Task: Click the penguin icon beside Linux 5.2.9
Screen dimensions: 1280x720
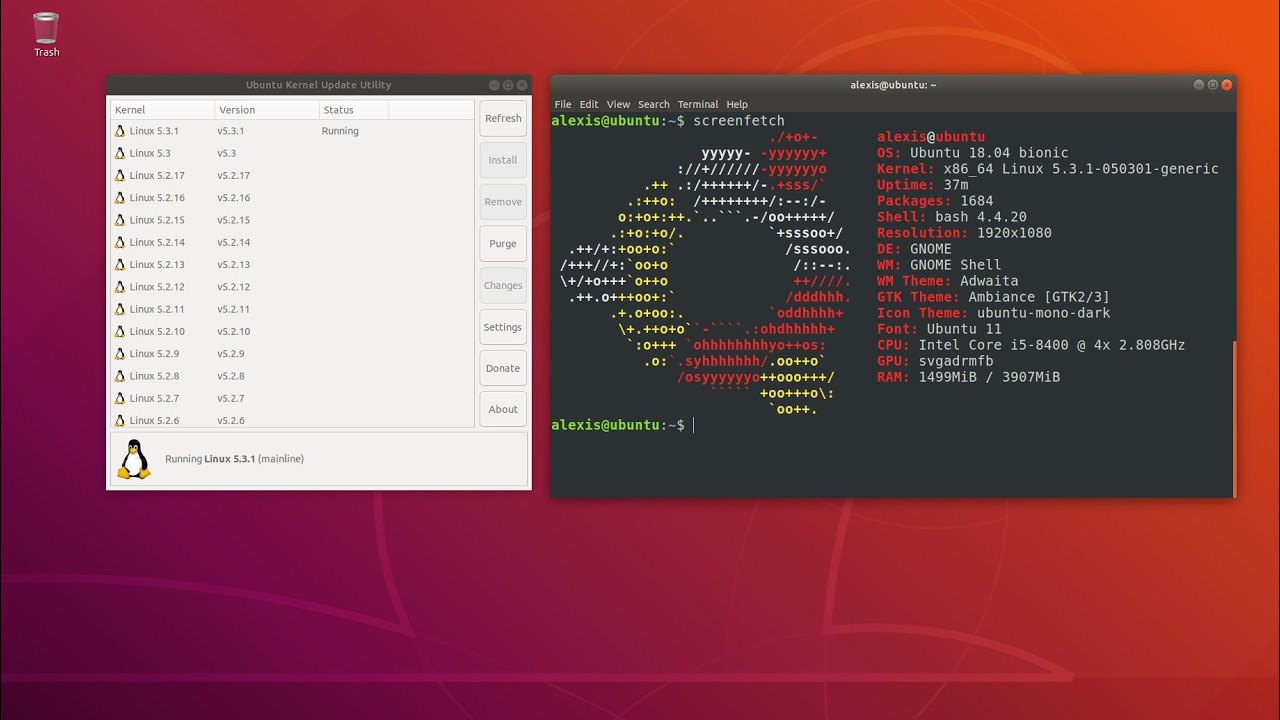Action: [120, 354]
